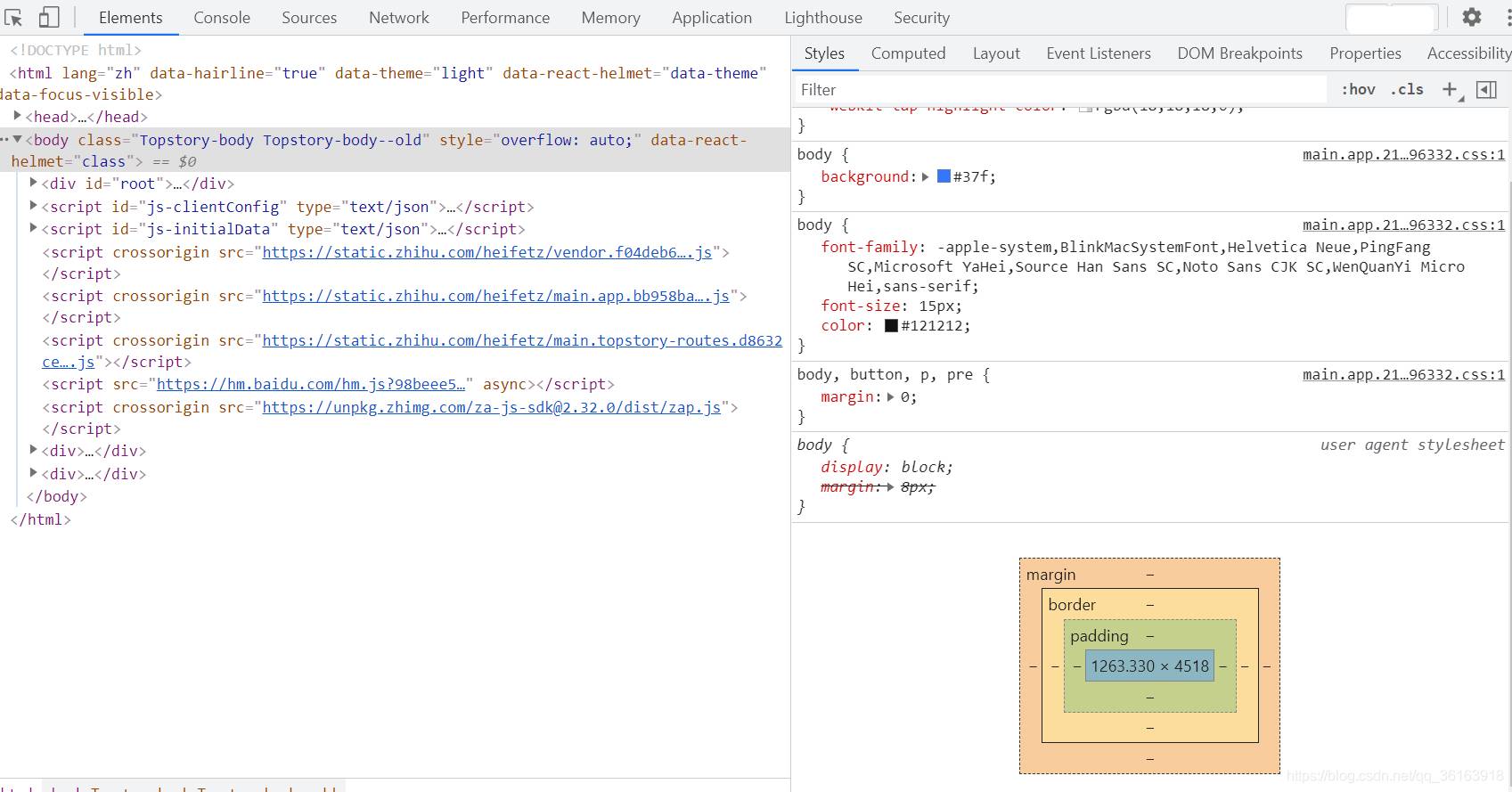Click the display: block declaration
This screenshot has height=792, width=1512.
[x=887, y=467]
